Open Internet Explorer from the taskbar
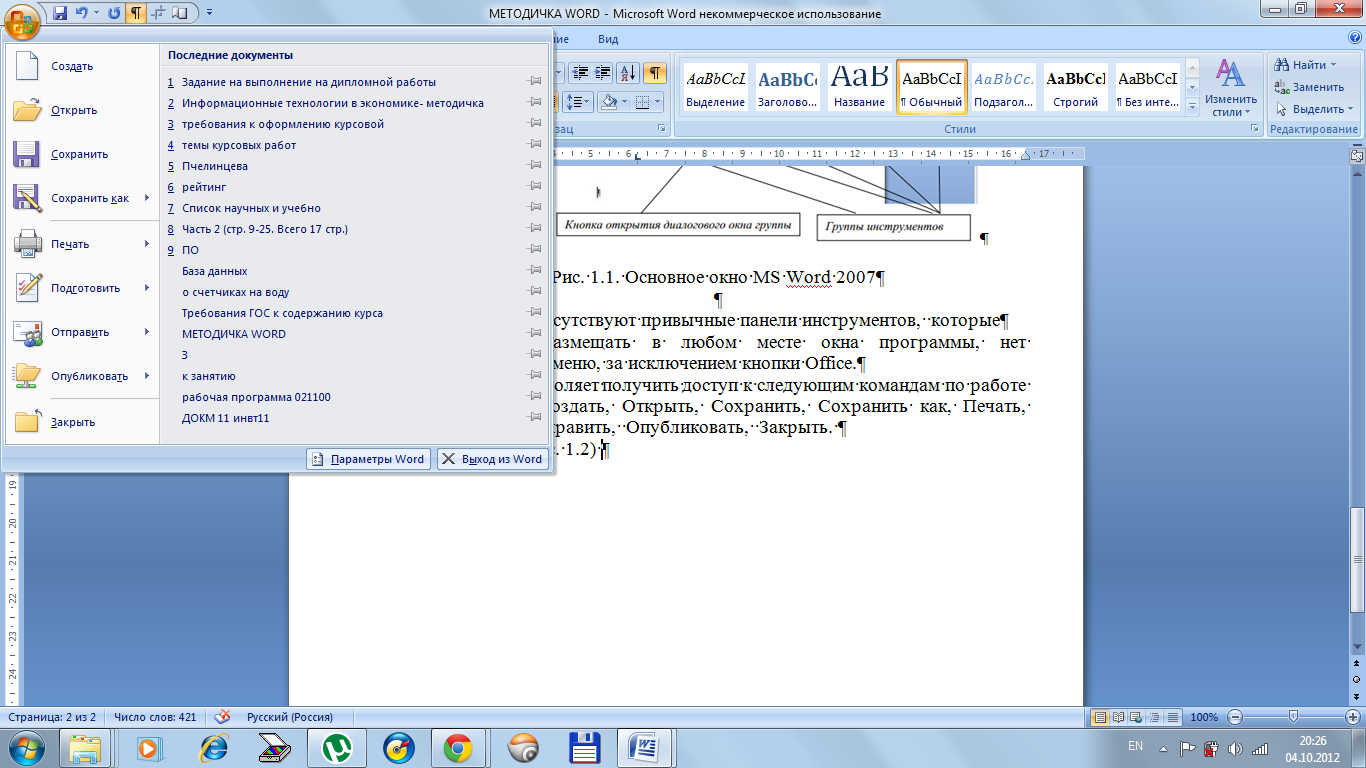The image size is (1366, 768). 214,747
